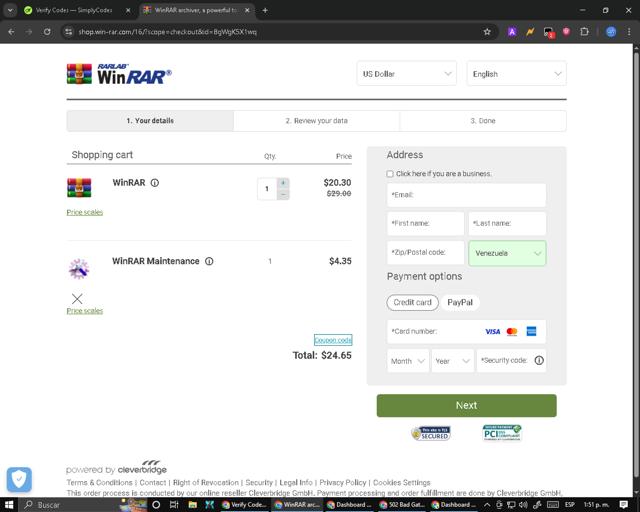
Task: Remove WinRAR Maintenance with the X icon
Action: click(77, 298)
